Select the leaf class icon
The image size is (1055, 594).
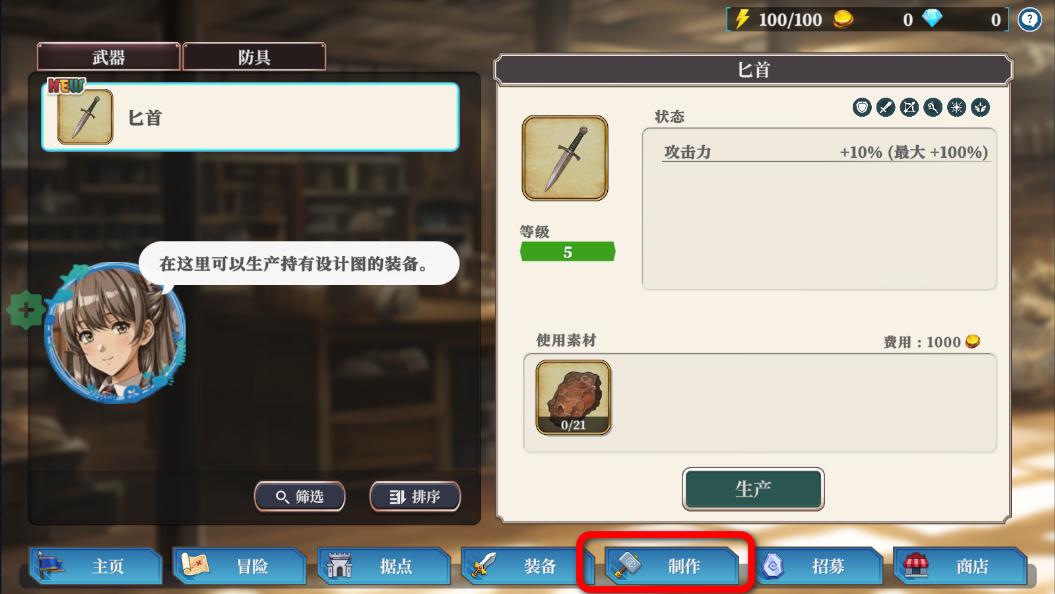coord(980,107)
